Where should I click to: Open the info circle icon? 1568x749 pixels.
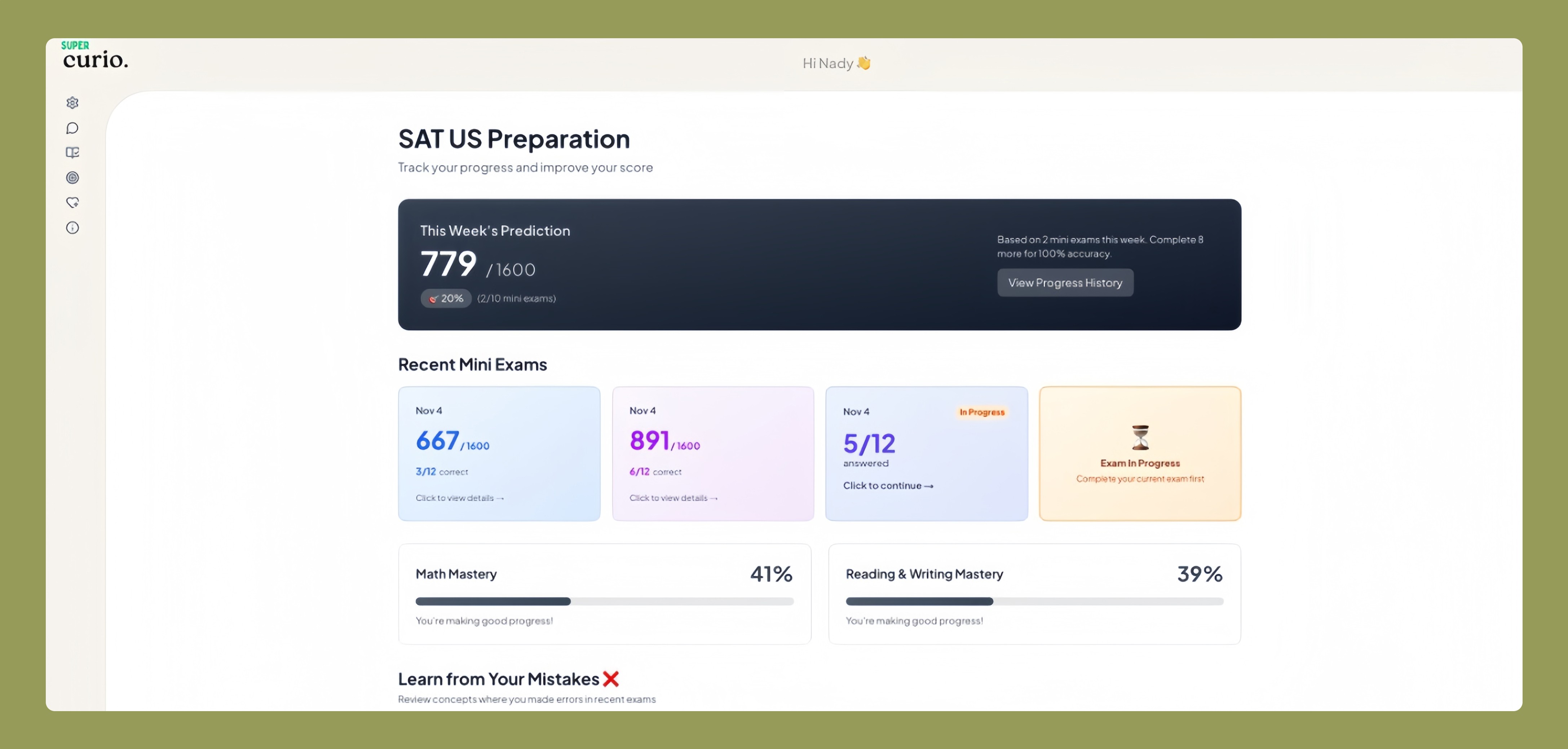[72, 228]
